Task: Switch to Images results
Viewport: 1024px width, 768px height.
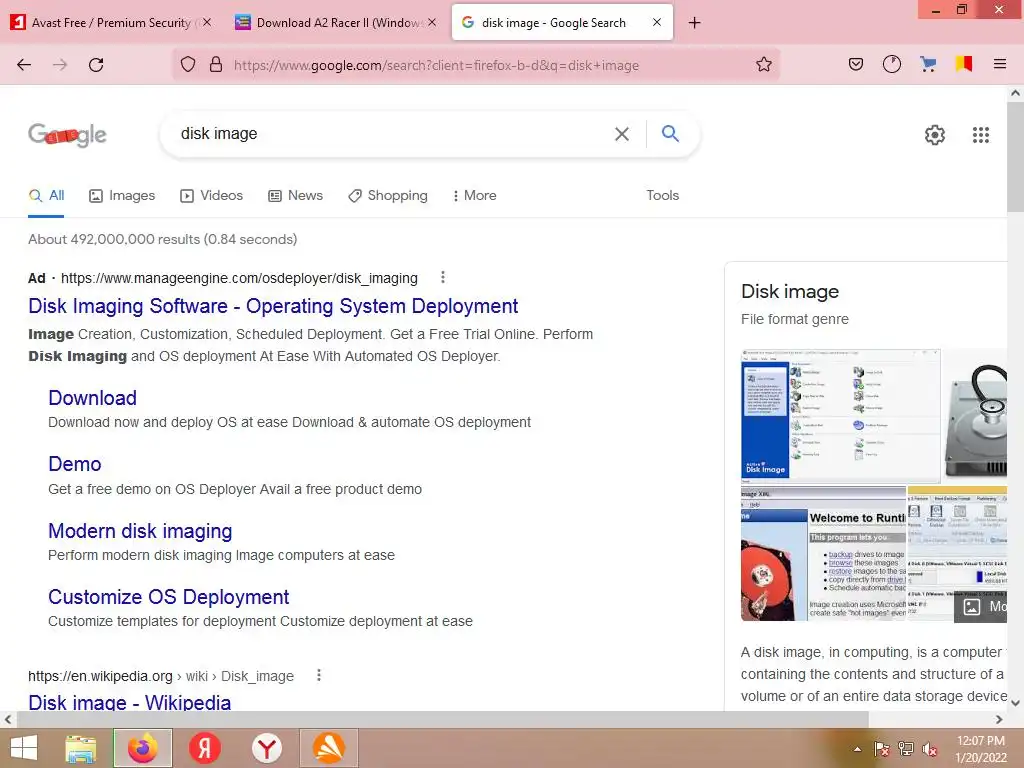Action: point(122,195)
